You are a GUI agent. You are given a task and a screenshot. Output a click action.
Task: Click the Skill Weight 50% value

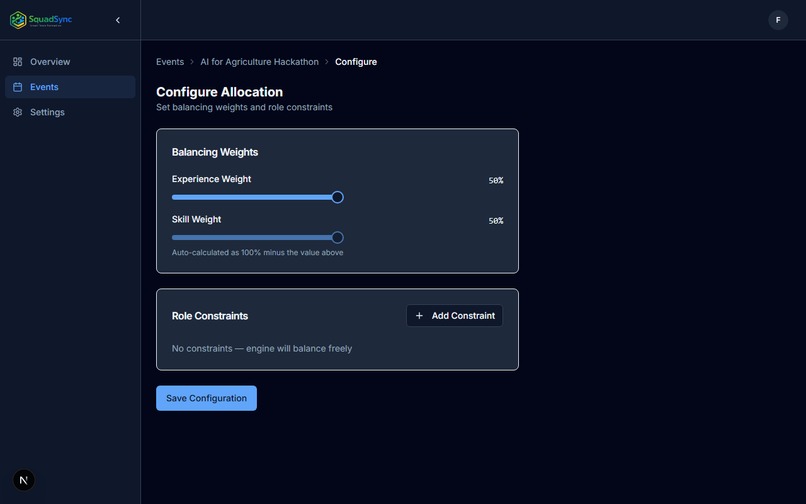click(x=496, y=221)
